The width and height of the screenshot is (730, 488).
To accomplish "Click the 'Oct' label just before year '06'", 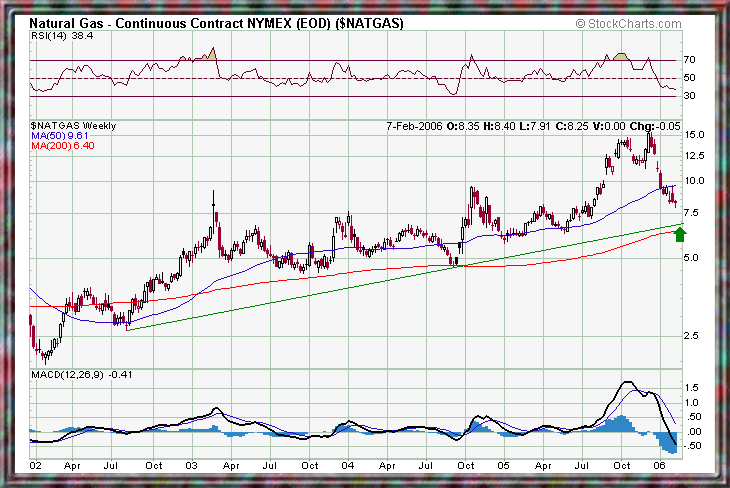I will pos(622,466).
